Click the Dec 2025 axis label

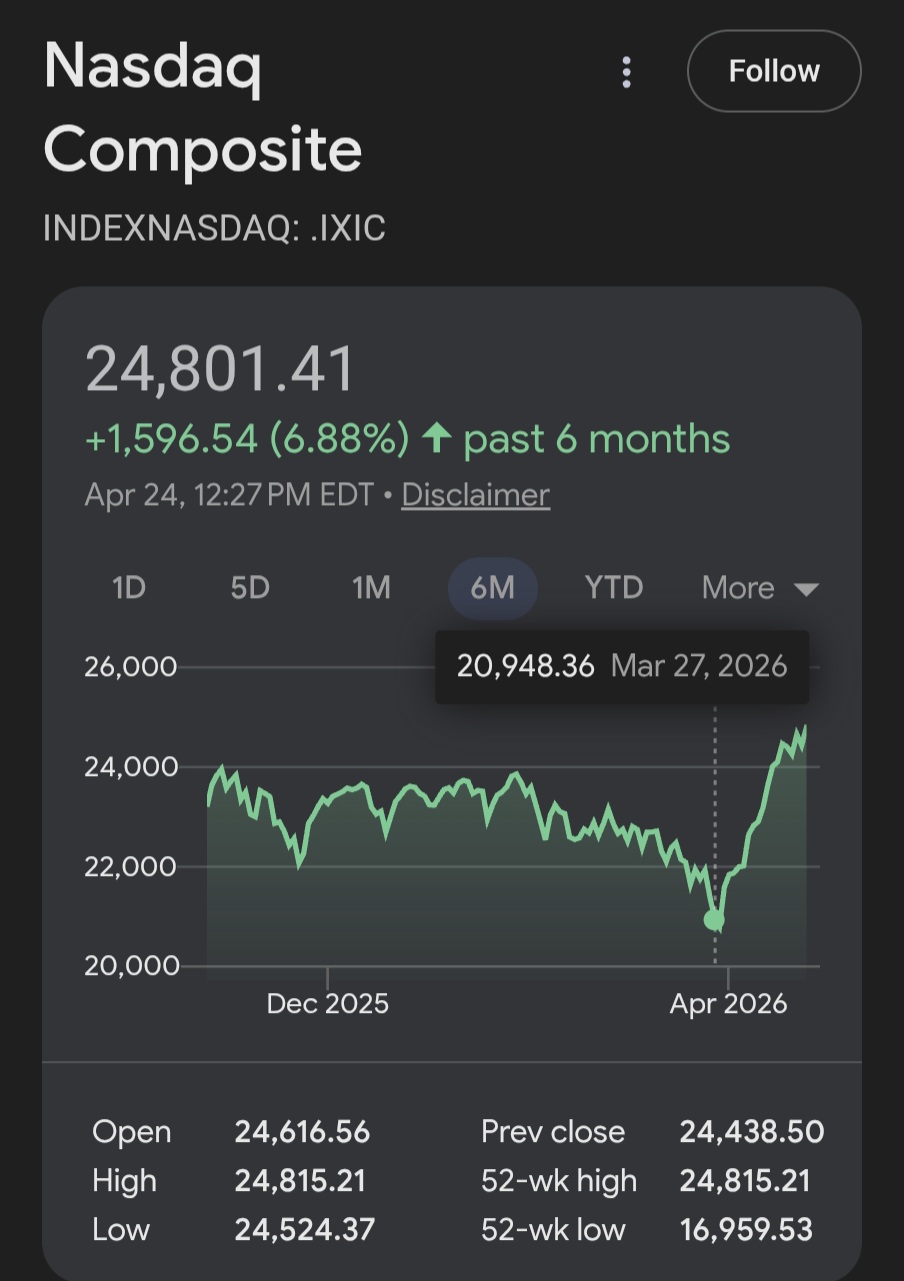click(x=327, y=1004)
